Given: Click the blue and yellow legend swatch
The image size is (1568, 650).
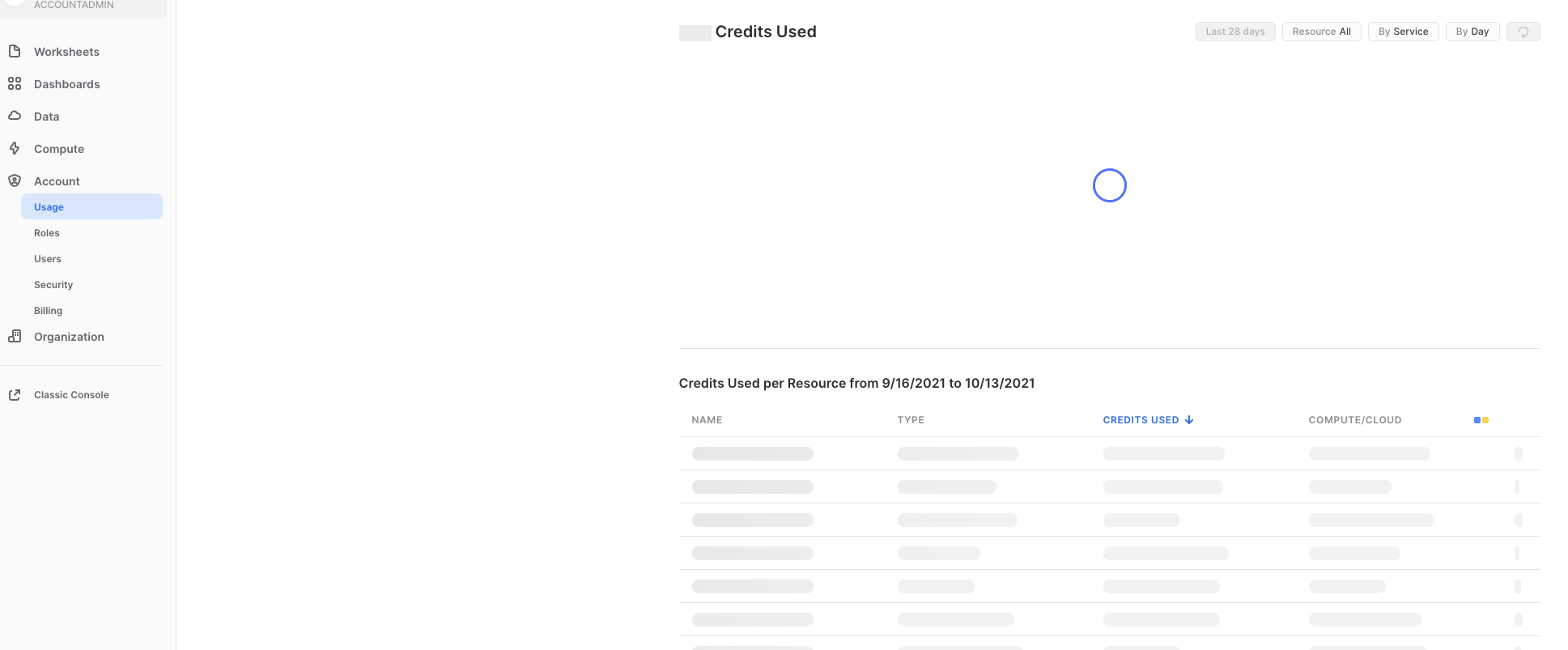Looking at the screenshot, I should (1481, 420).
